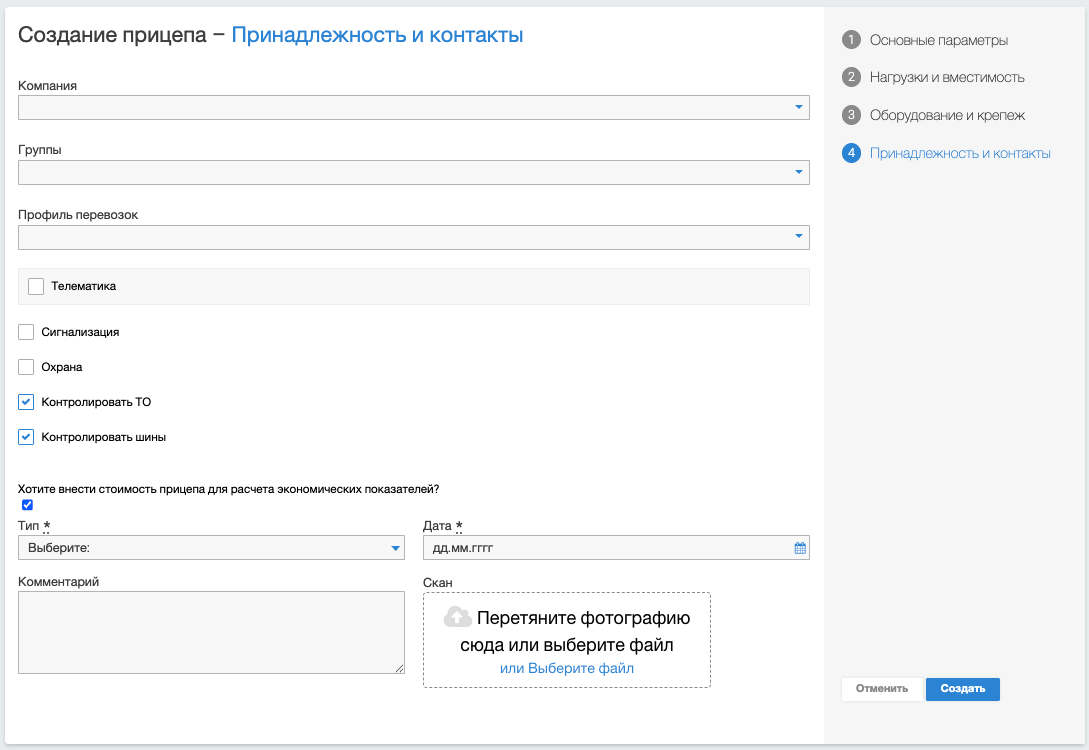Viewport: 1089px width, 750px height.
Task: Expand the Профиль перевозок dropdown
Action: point(413,237)
